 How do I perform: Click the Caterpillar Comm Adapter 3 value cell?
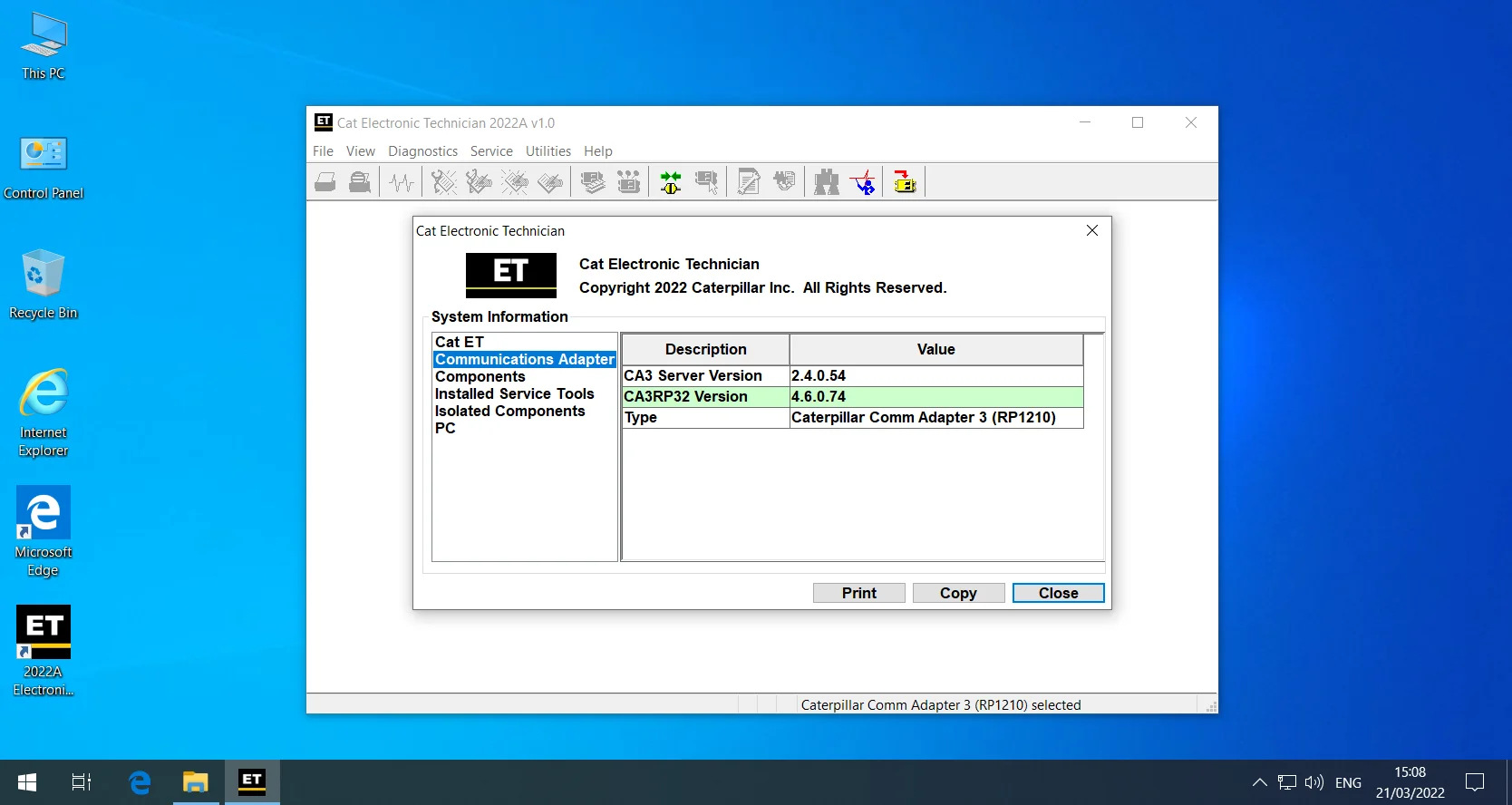(936, 417)
